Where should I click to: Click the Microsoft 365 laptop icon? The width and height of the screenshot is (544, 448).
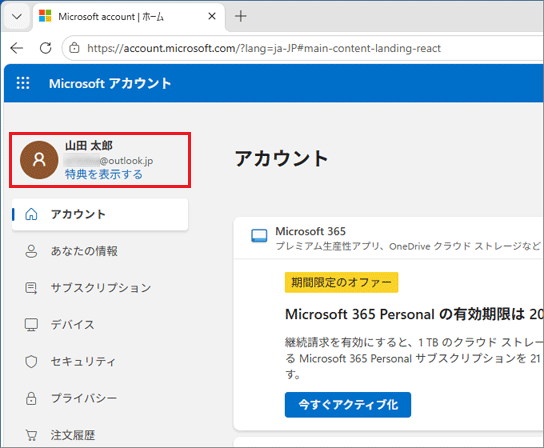coord(259,236)
